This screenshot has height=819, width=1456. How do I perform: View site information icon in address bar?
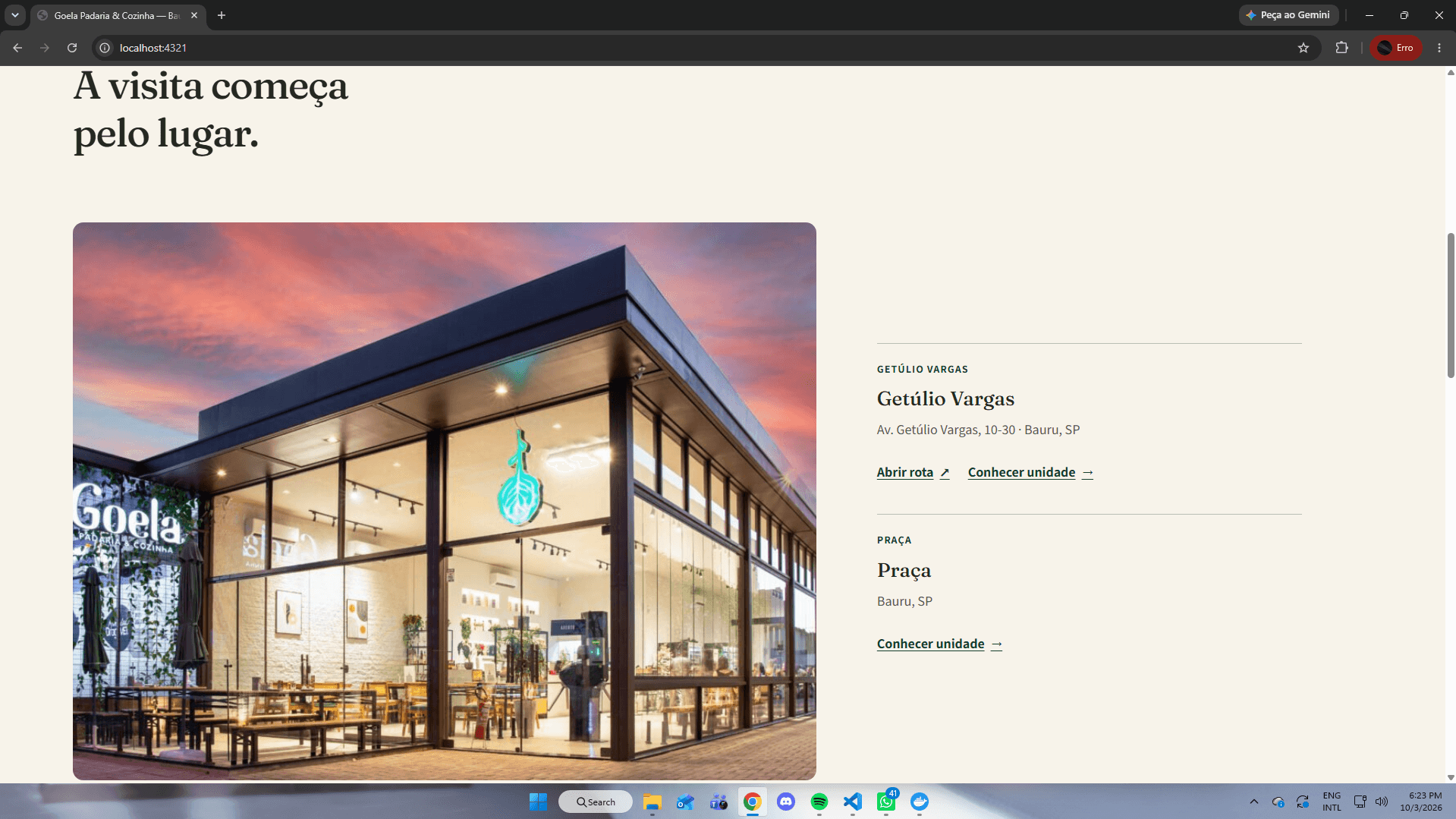[x=105, y=48]
